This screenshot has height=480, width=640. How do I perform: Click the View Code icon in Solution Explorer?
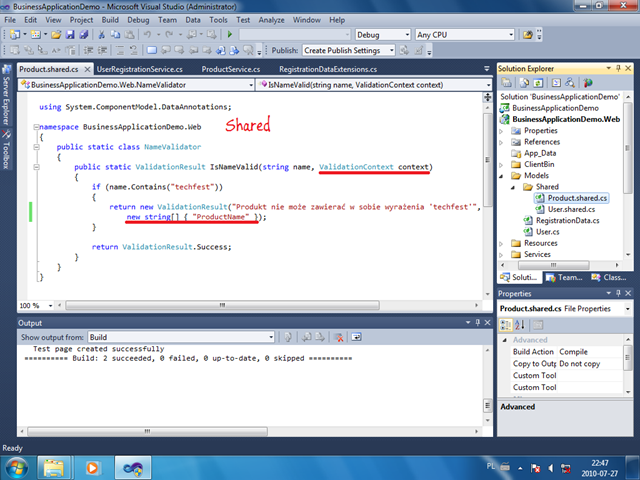556,83
